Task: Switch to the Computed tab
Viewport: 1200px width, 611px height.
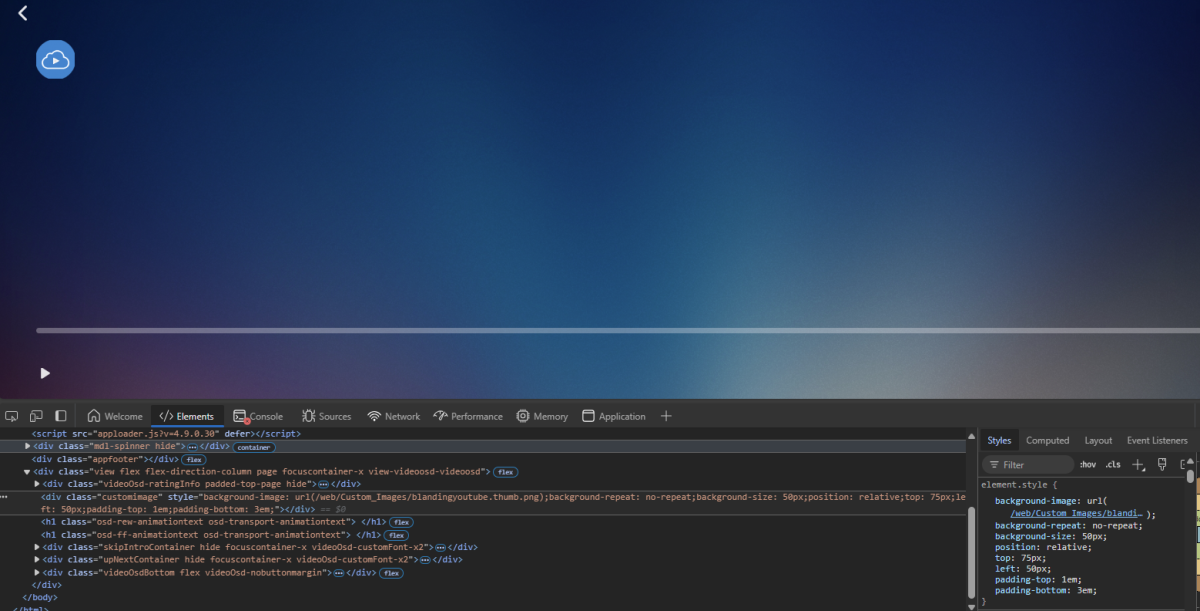Action: click(x=1047, y=440)
